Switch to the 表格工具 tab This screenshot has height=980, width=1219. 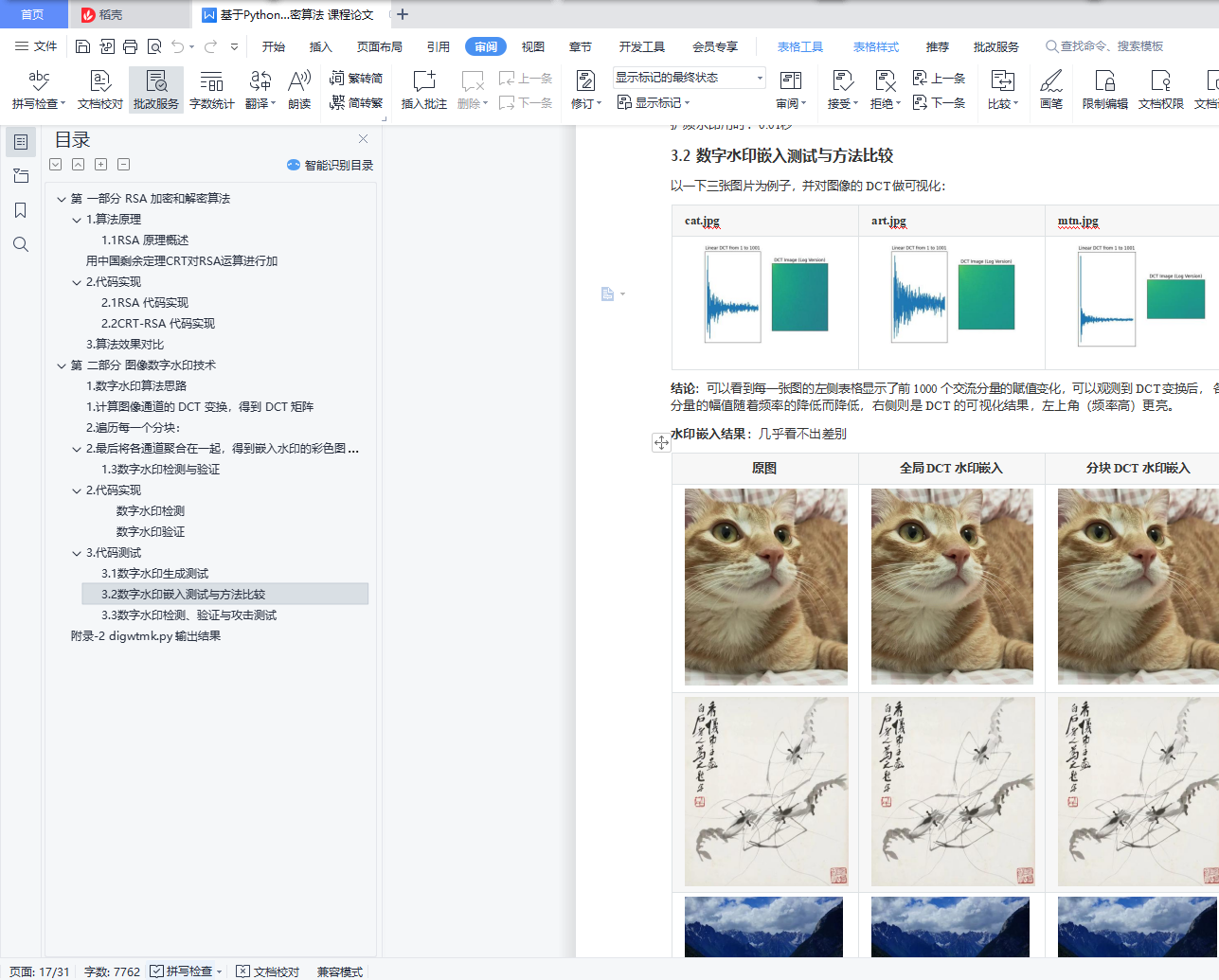[x=800, y=46]
